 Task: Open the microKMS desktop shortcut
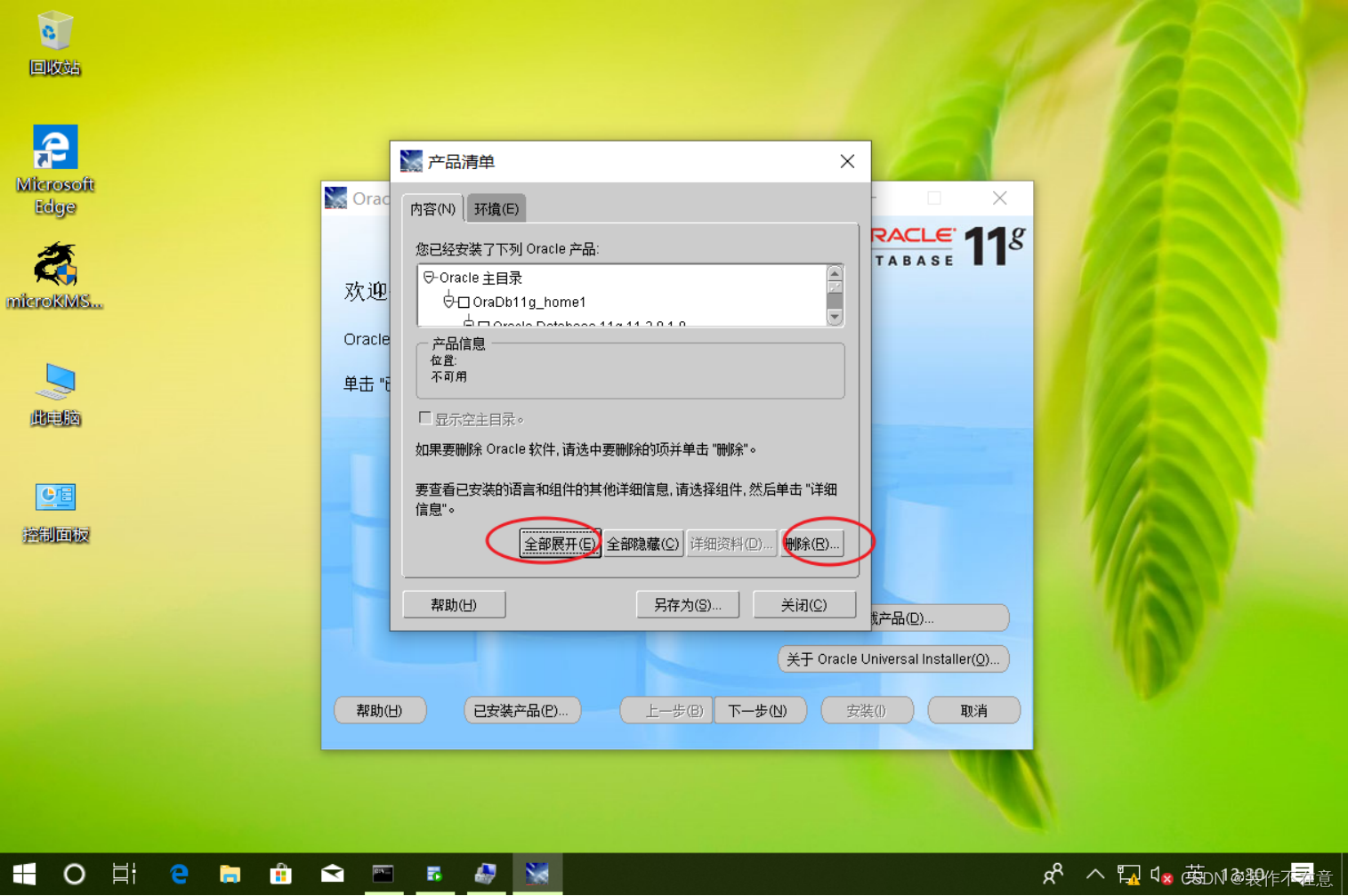55,275
